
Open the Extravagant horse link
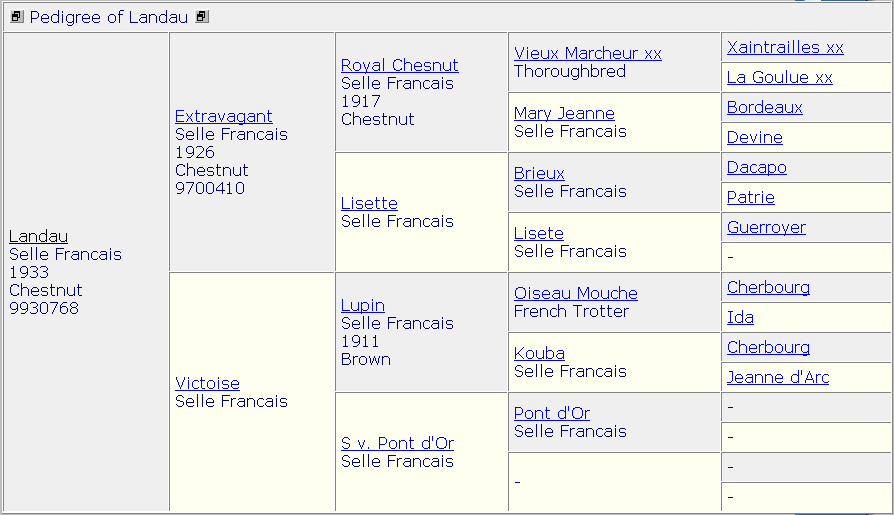223,116
